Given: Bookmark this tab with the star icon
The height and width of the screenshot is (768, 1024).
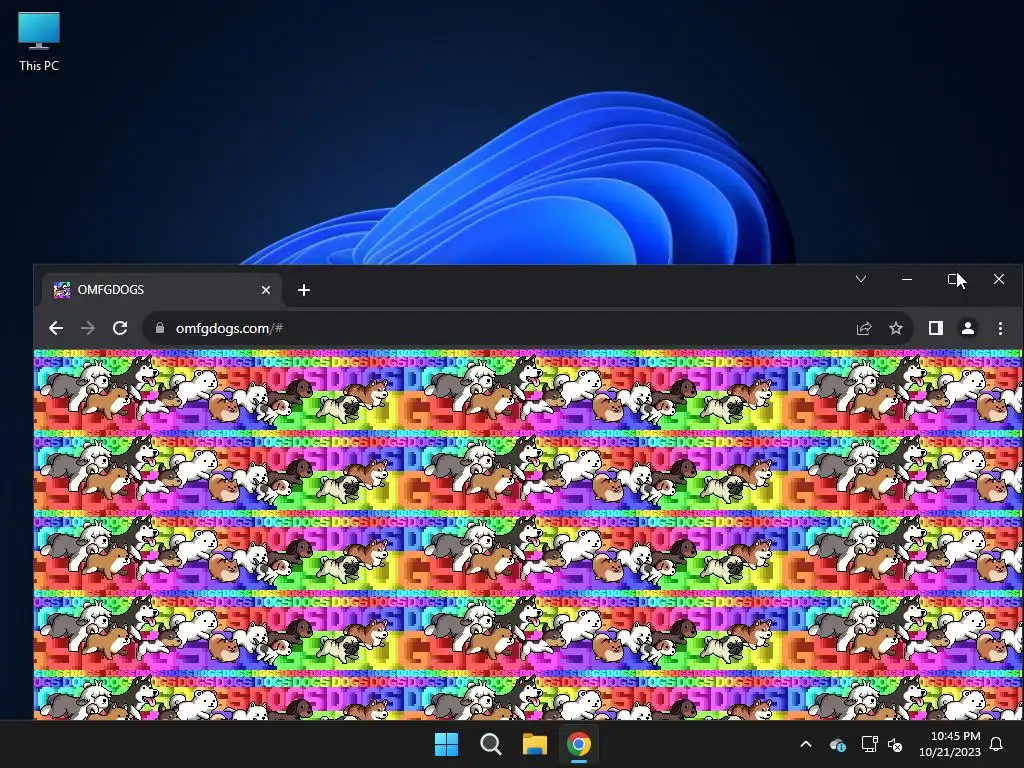Looking at the screenshot, I should [896, 328].
